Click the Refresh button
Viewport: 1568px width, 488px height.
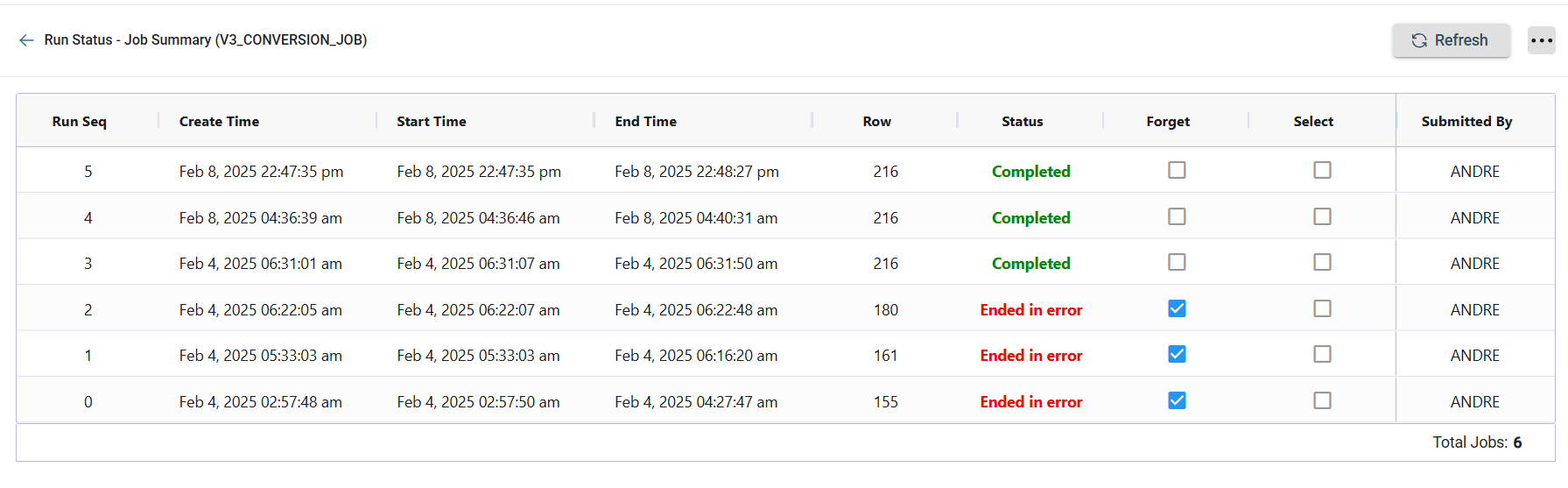[1451, 40]
